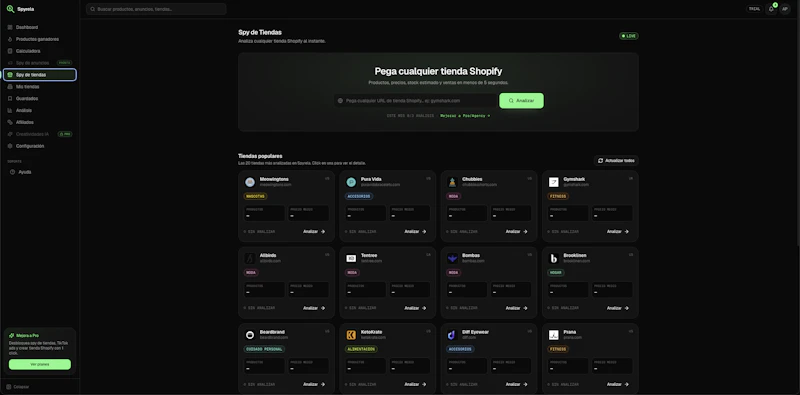The height and width of the screenshot is (395, 800).
Task: Click Analizar on the Brooklinen card
Action: (618, 308)
